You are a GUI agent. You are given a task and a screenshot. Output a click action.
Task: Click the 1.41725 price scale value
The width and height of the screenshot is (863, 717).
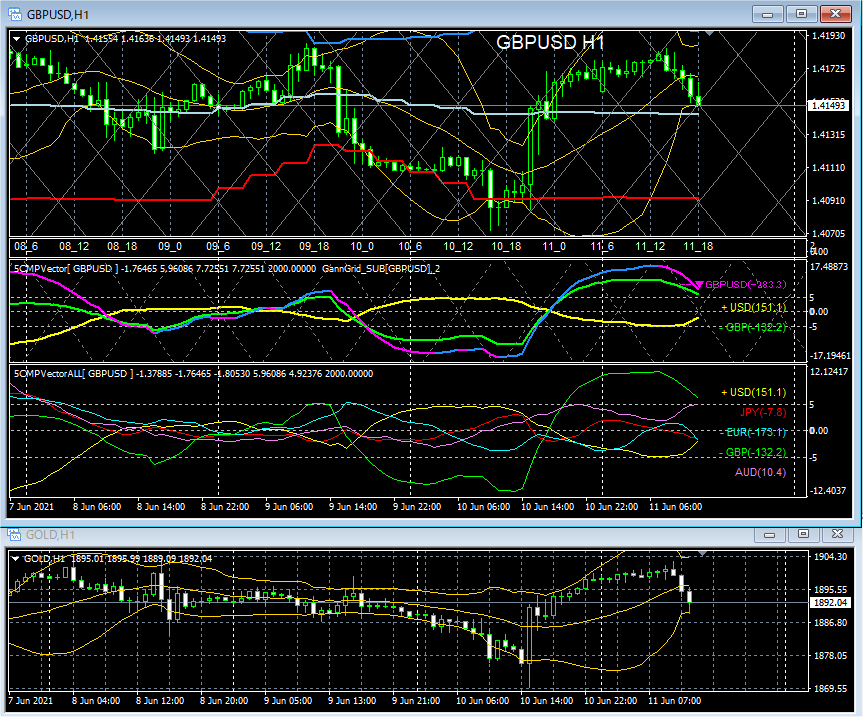(828, 69)
